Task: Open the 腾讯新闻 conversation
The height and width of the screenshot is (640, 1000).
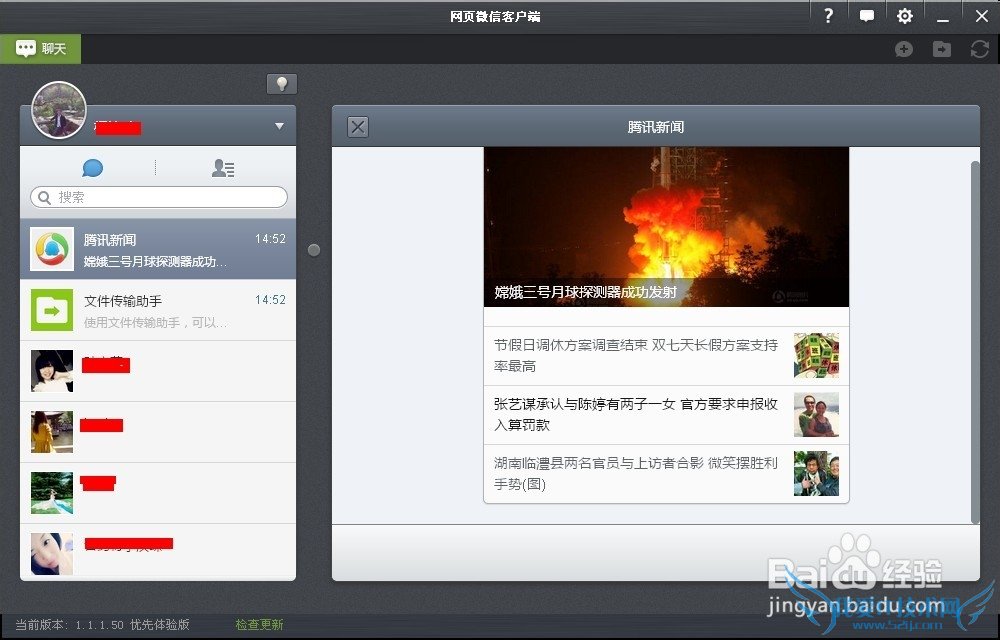Action: [158, 249]
